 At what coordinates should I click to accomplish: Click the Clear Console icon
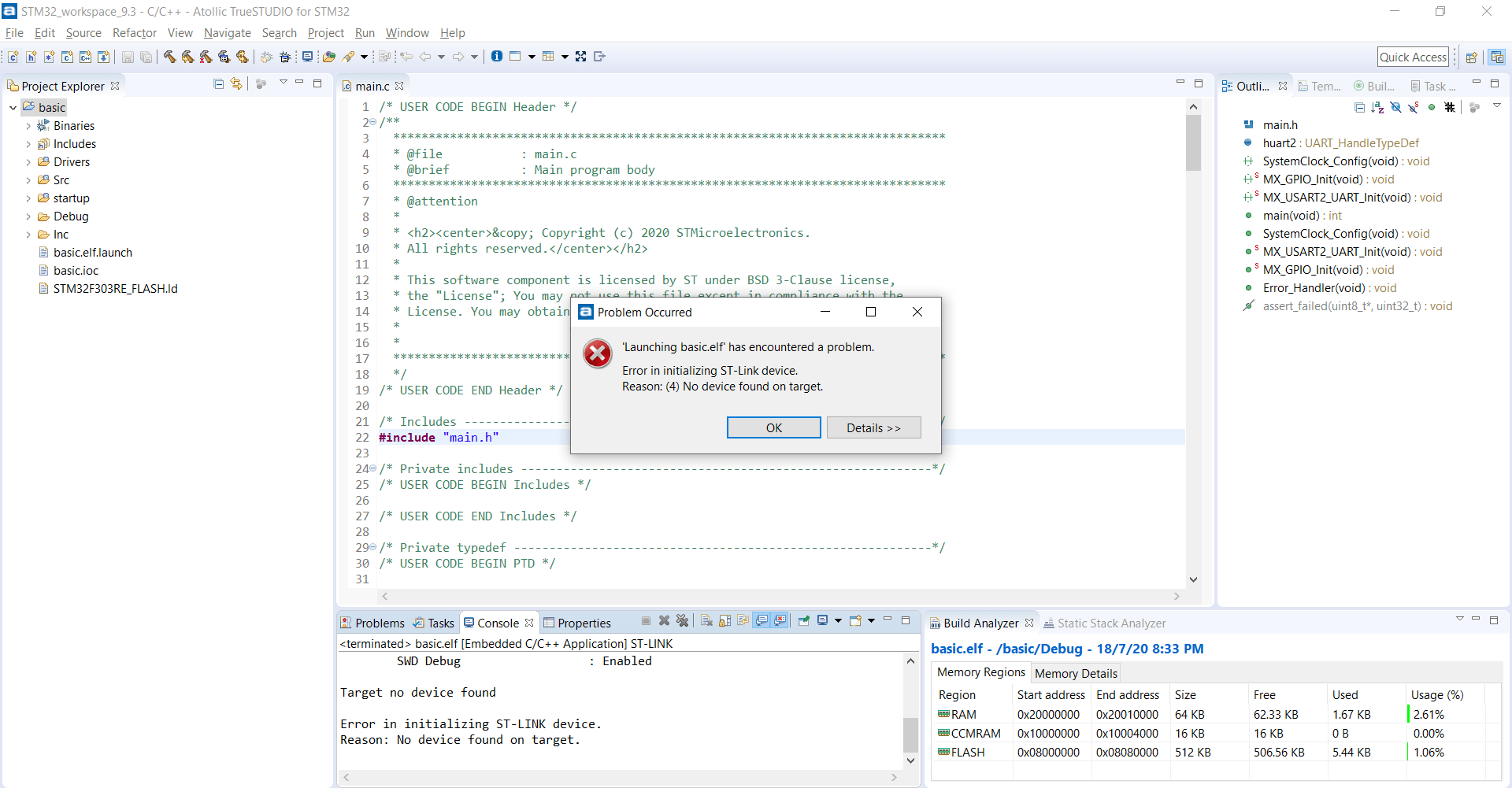pos(706,621)
